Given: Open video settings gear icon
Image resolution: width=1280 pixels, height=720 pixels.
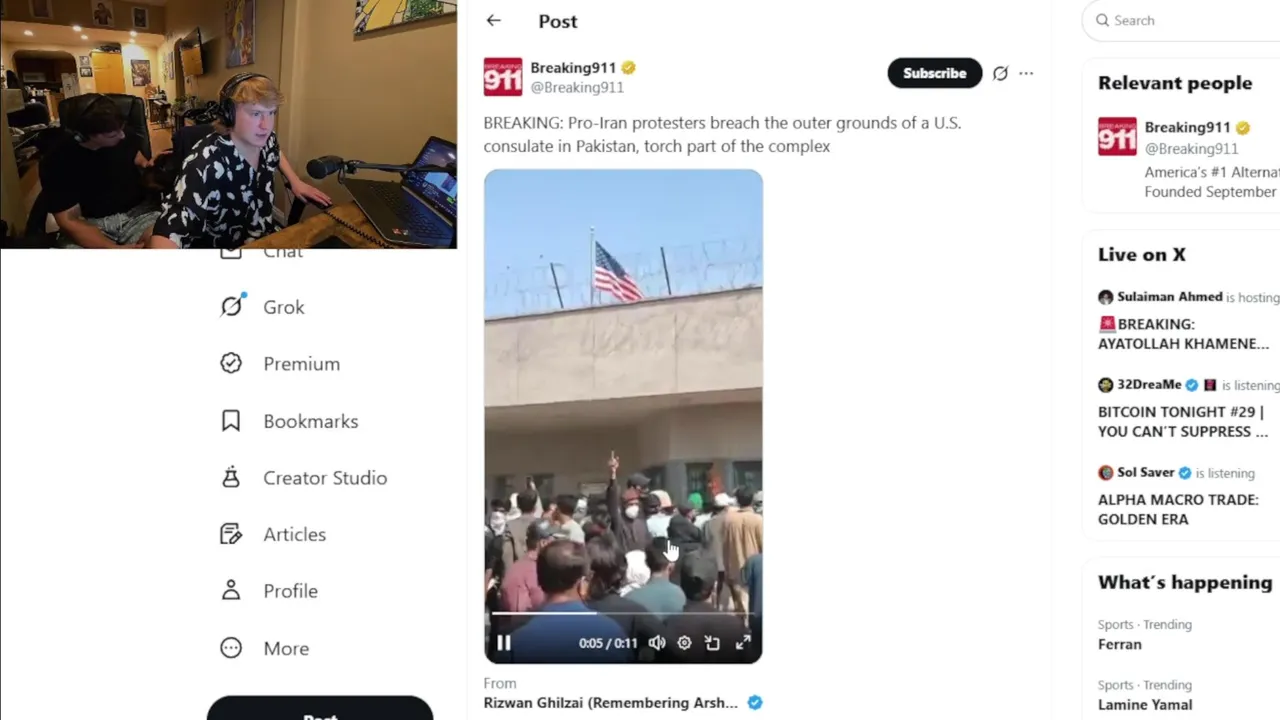Looking at the screenshot, I should [x=684, y=643].
